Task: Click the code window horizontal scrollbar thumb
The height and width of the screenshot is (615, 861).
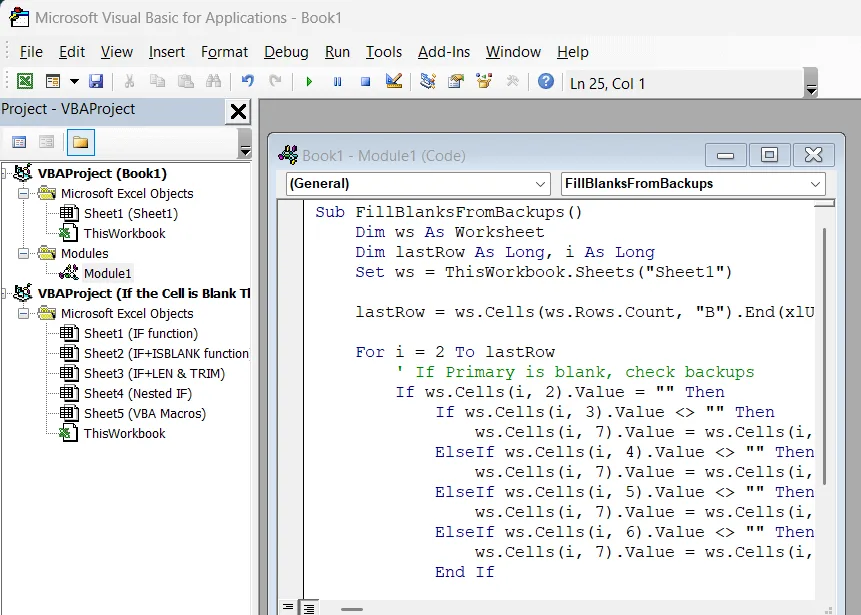Action: 352,609
